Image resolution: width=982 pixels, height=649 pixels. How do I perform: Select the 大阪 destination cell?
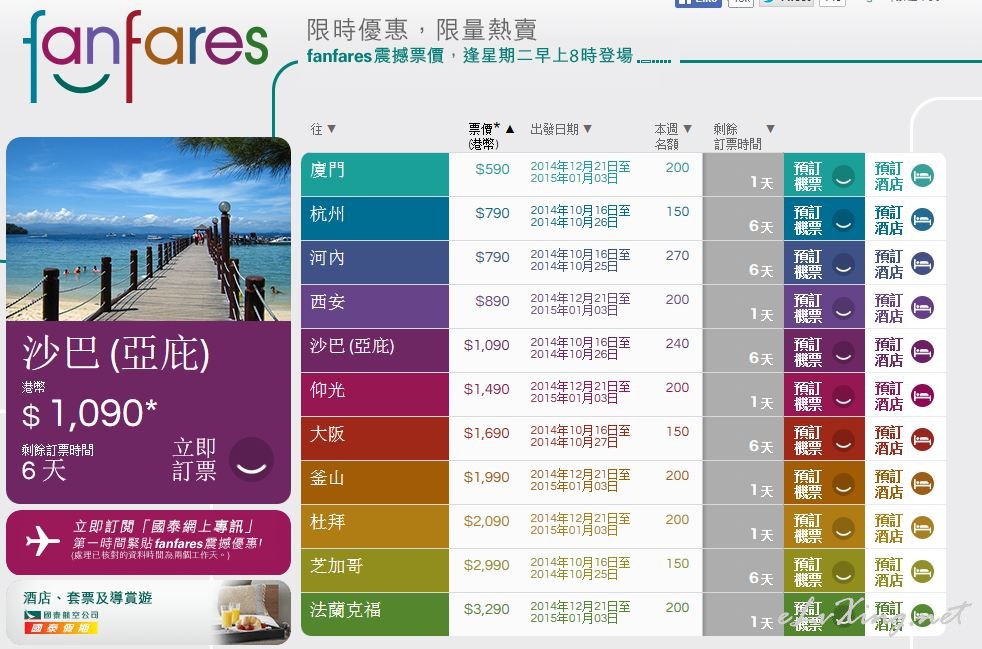click(375, 439)
